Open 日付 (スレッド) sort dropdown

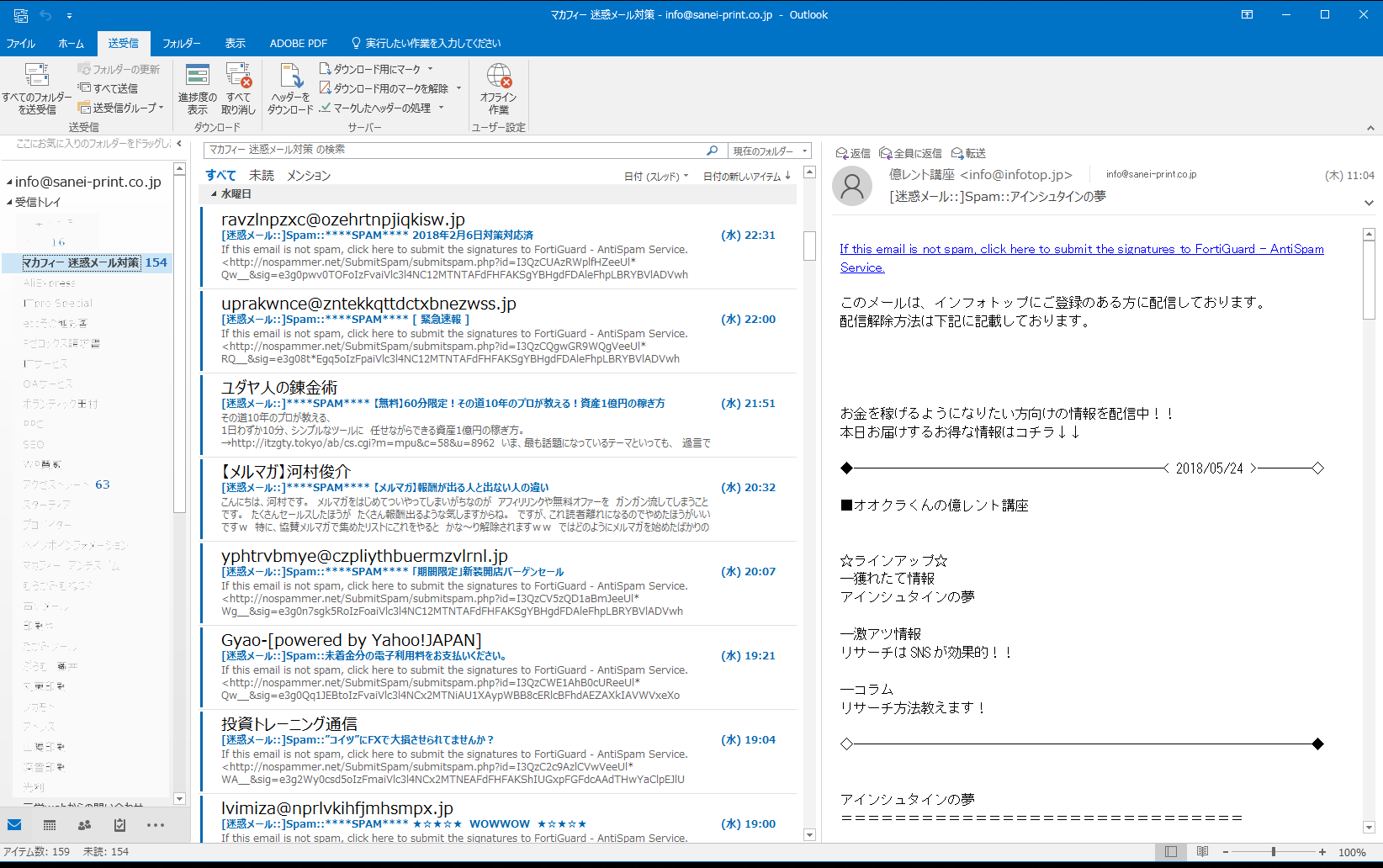pos(656,176)
